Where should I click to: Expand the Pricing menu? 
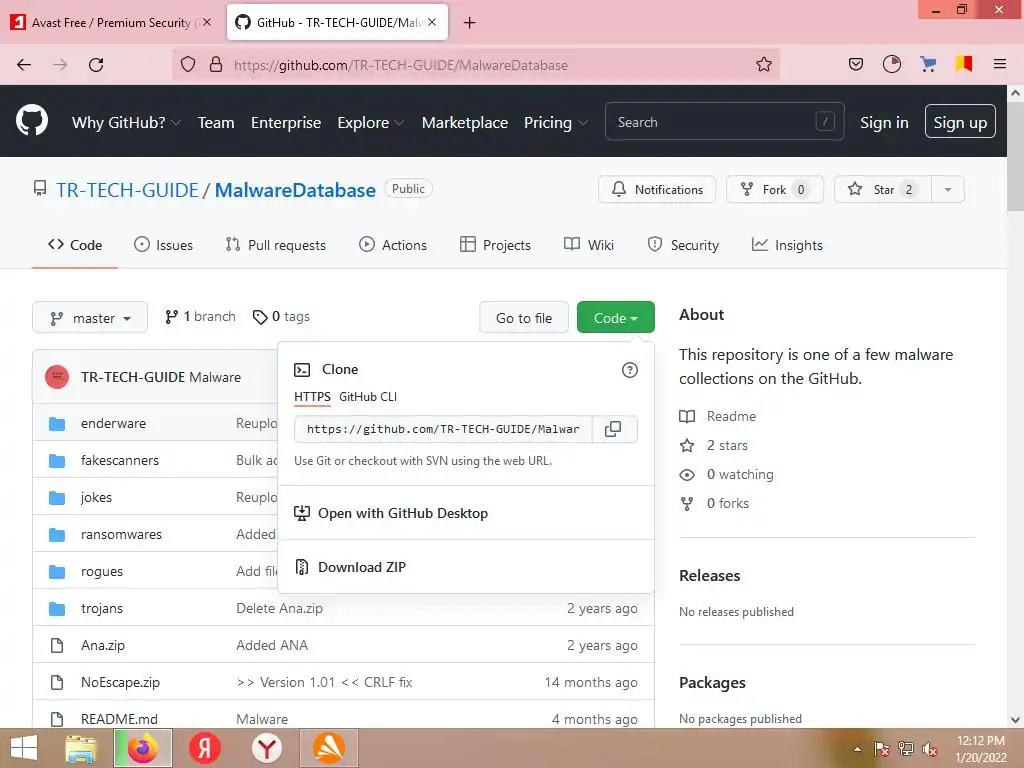(x=556, y=123)
